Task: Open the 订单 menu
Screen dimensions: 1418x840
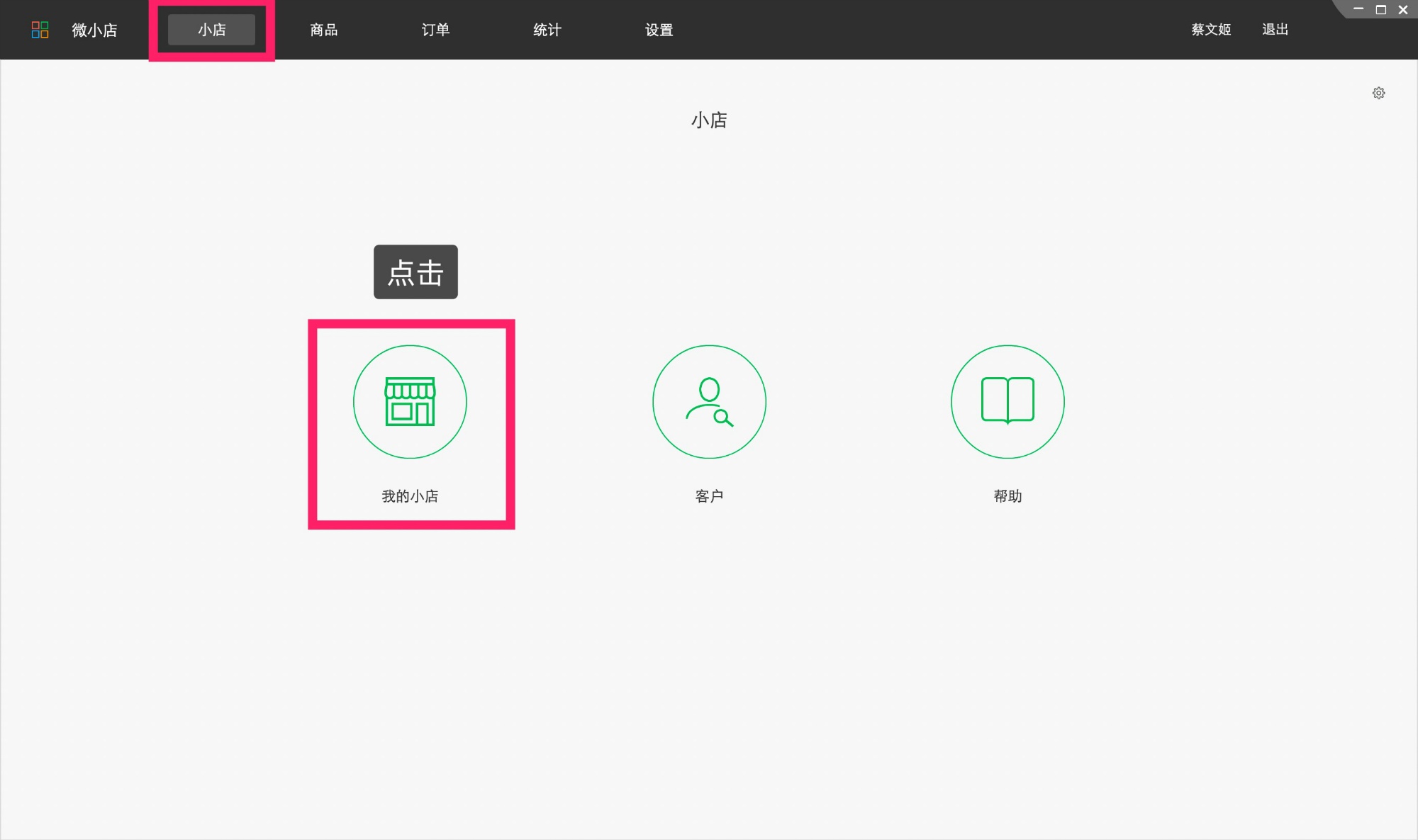Action: click(x=435, y=29)
